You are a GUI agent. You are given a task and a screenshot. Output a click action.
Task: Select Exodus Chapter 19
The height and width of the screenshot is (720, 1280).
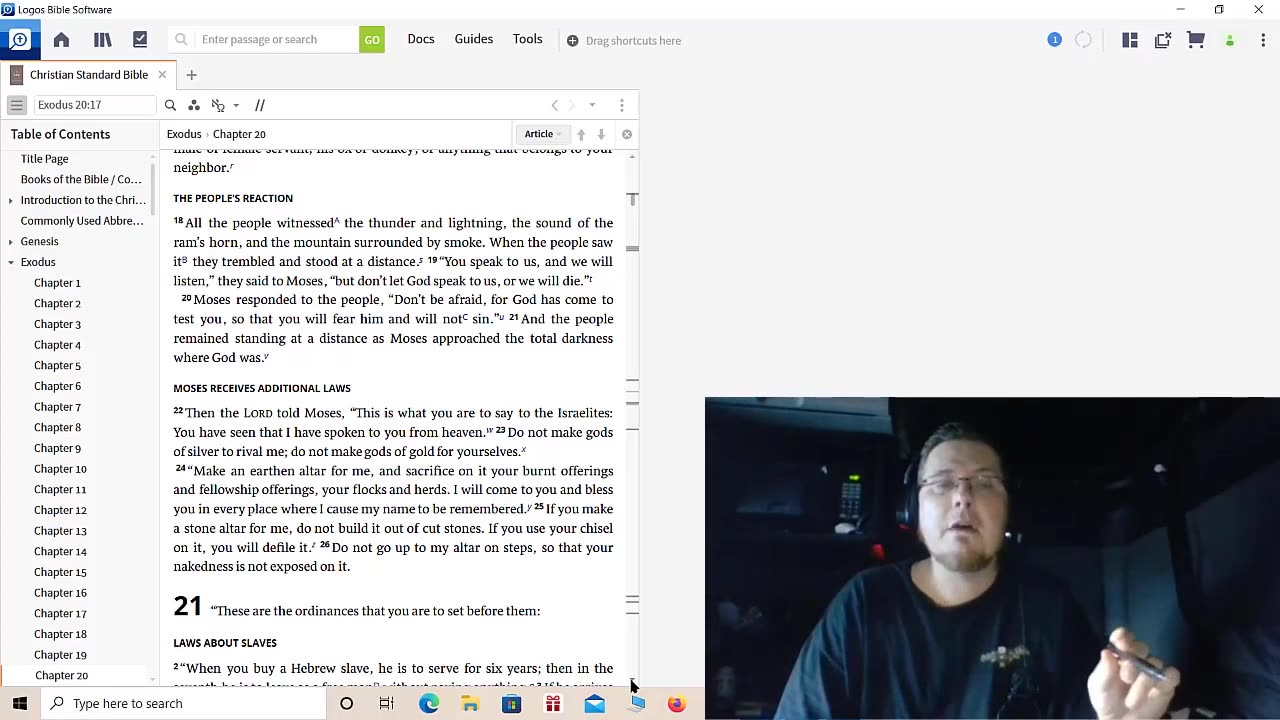coord(60,655)
